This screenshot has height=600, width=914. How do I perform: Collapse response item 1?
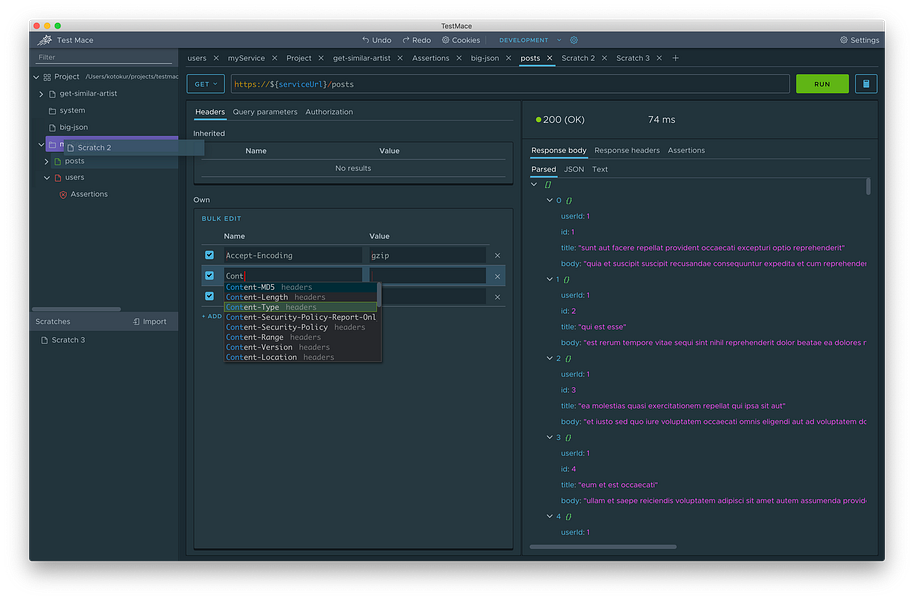click(x=549, y=280)
